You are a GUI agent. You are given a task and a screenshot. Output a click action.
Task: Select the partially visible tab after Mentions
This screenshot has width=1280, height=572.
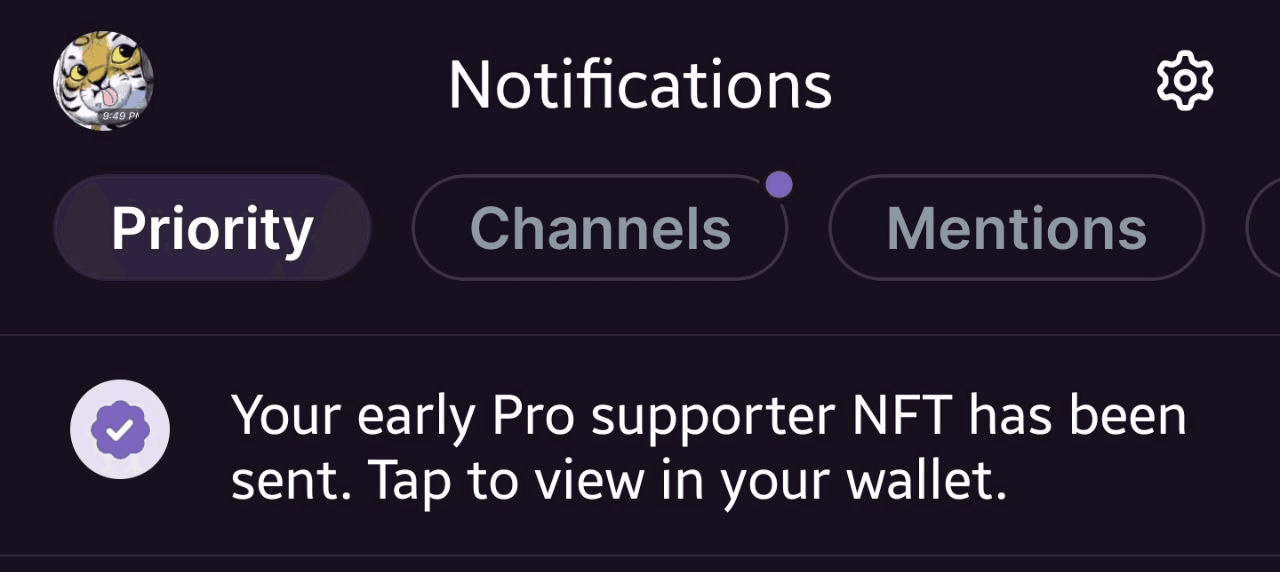click(1263, 228)
